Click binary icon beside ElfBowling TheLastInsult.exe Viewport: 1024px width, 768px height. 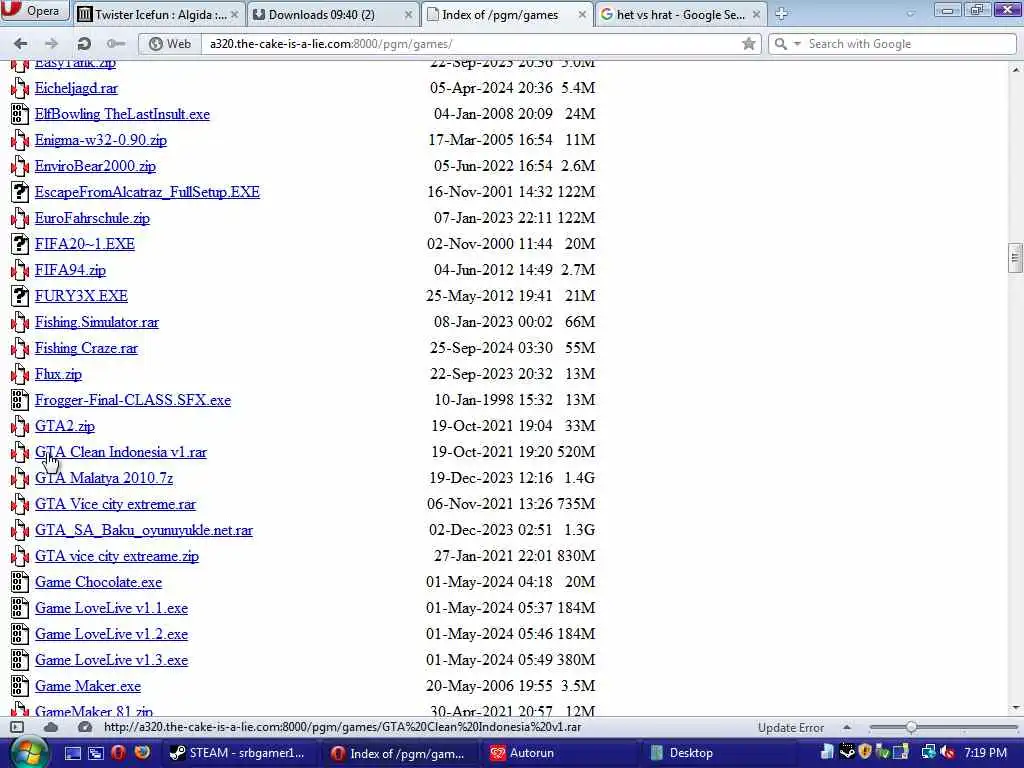pyautogui.click(x=20, y=114)
